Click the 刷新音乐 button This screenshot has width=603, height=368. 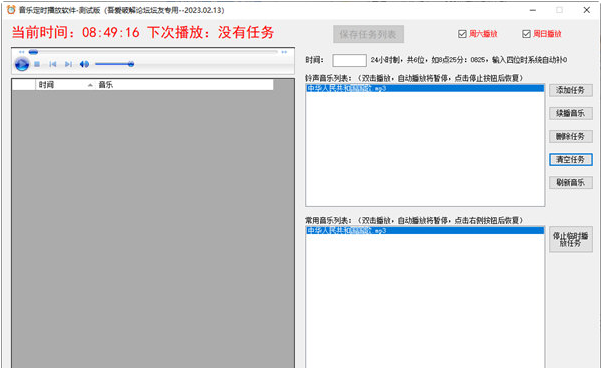pos(571,182)
